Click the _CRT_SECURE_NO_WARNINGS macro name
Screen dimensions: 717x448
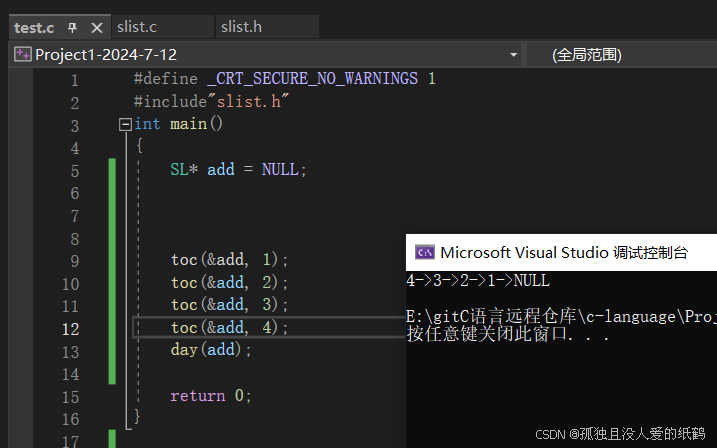coord(312,79)
